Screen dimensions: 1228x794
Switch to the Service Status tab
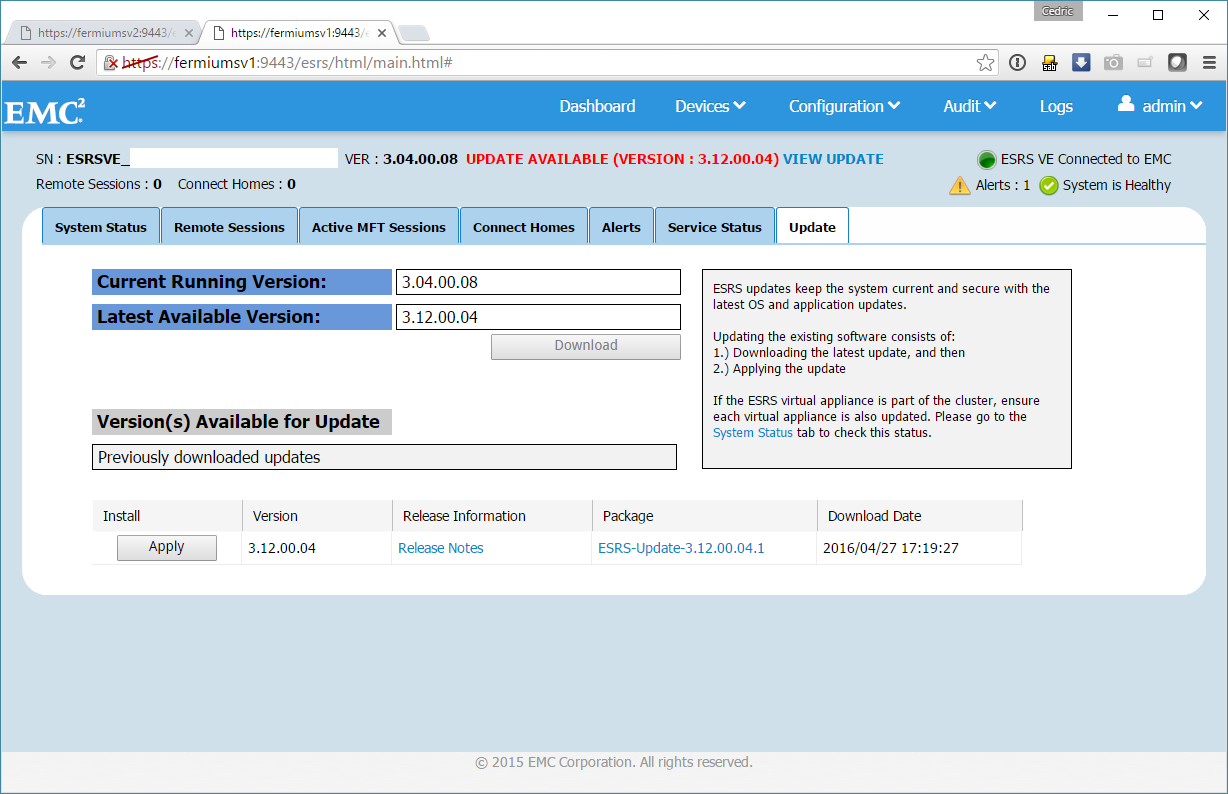714,227
